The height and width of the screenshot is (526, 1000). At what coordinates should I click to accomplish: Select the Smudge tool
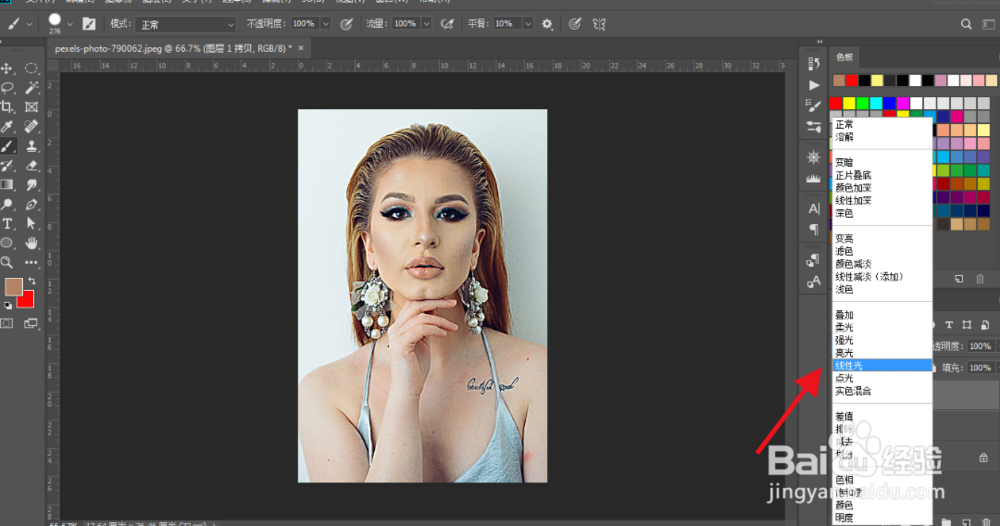point(31,185)
